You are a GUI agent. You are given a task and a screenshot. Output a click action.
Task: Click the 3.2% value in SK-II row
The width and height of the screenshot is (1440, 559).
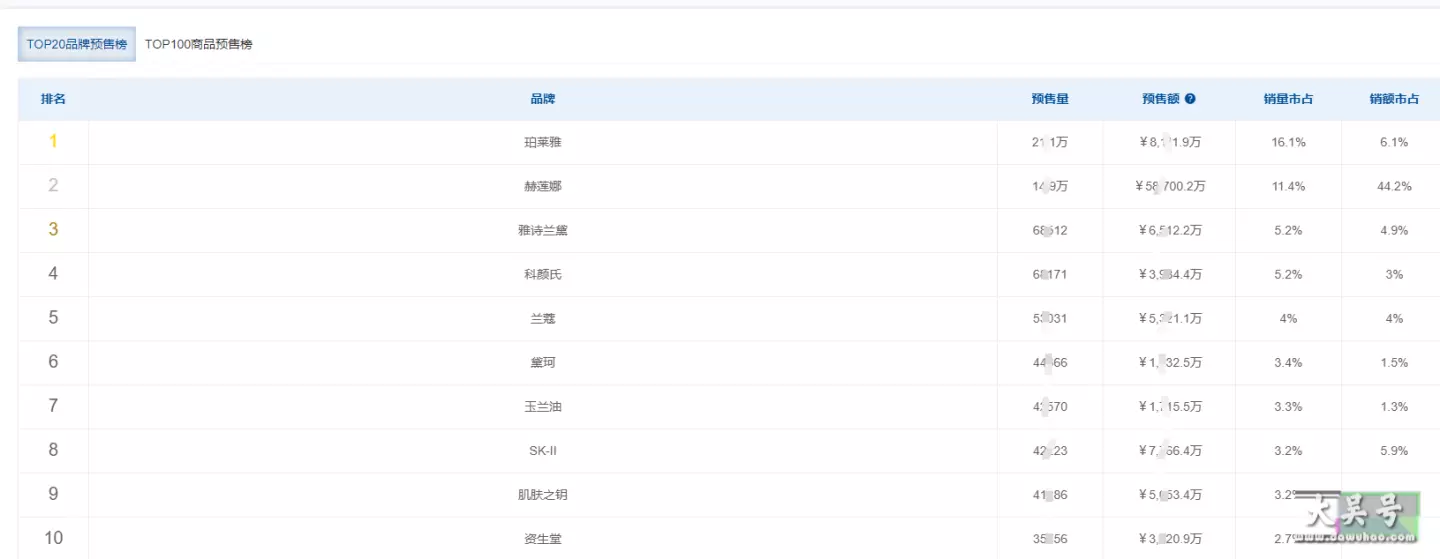[1288, 451]
